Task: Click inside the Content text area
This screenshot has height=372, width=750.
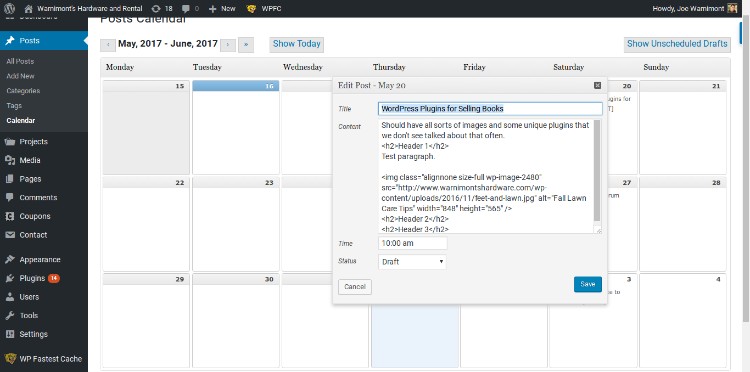Action: pos(486,176)
